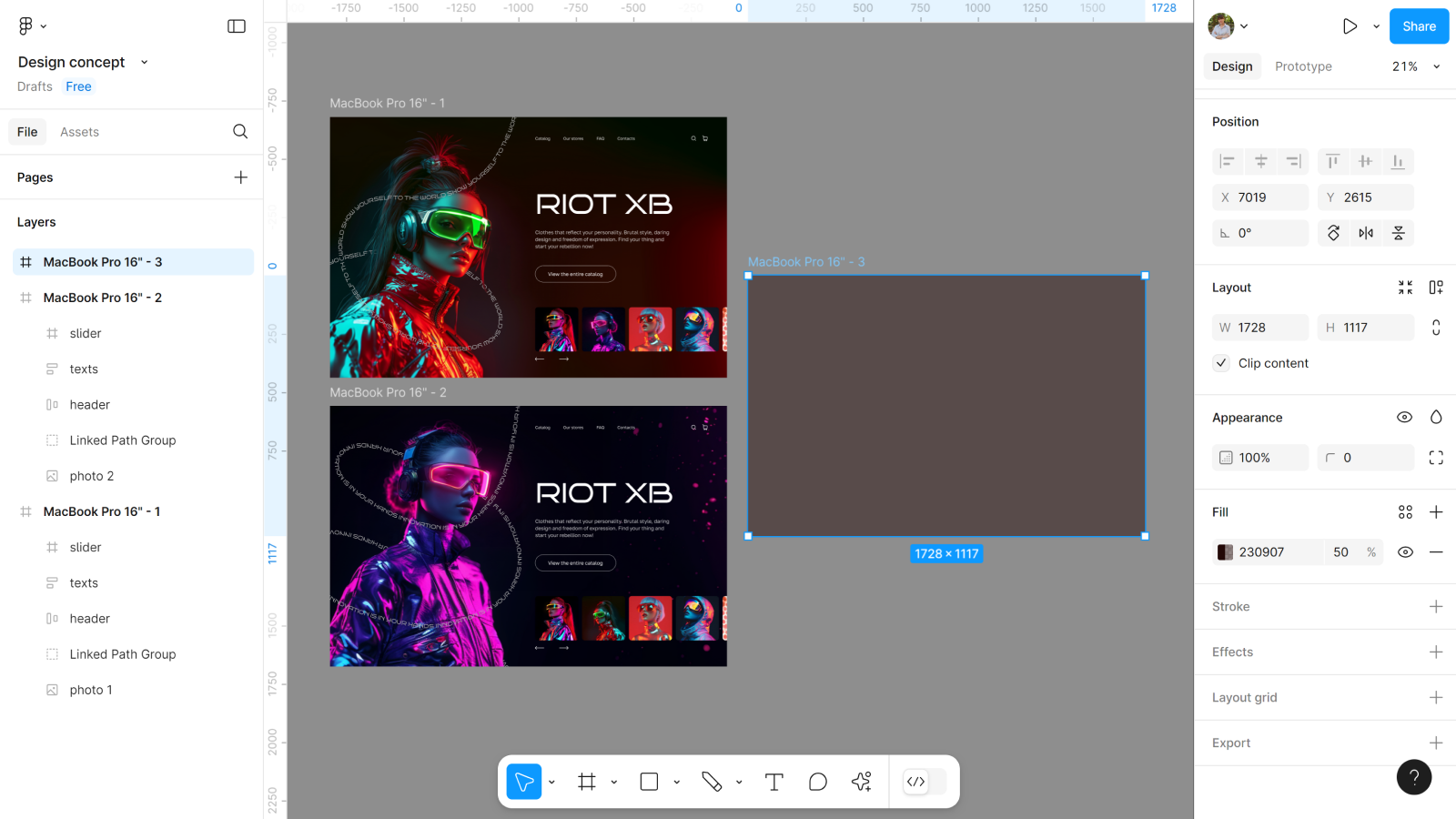The height and width of the screenshot is (819, 1456).
Task: Toggle Dev Mode switch
Action: (x=925, y=782)
